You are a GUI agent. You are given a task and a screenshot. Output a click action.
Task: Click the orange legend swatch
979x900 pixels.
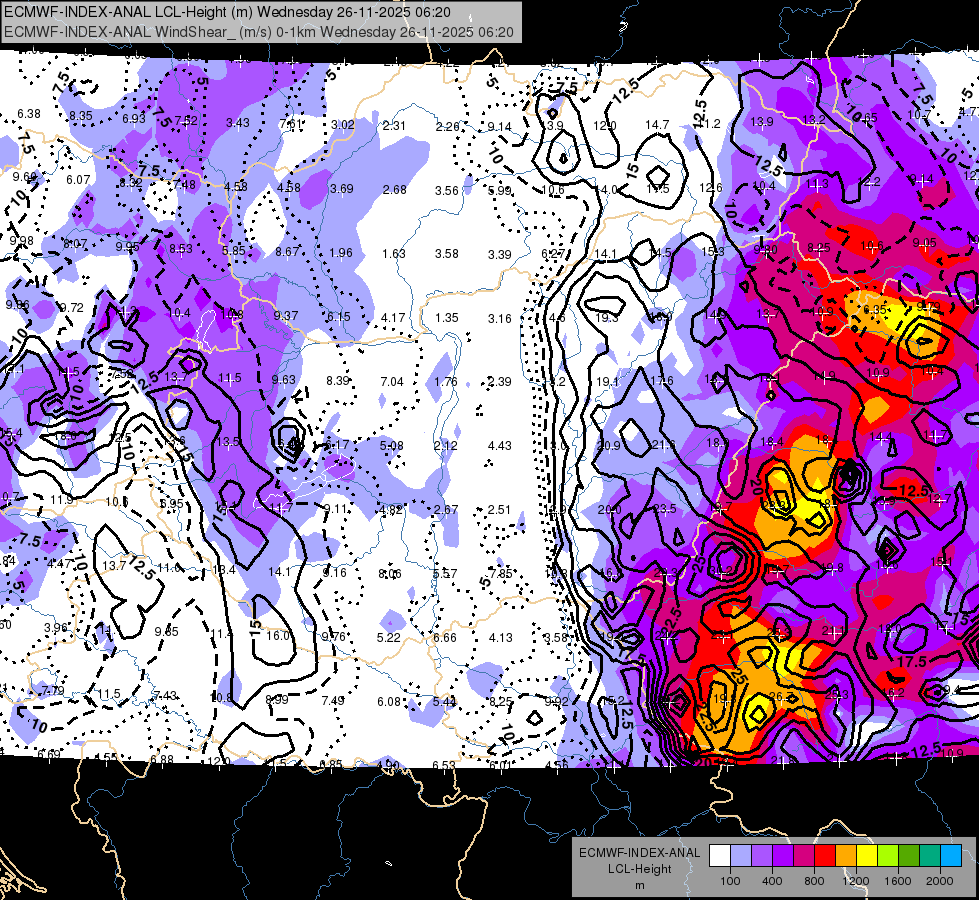[x=846, y=856]
